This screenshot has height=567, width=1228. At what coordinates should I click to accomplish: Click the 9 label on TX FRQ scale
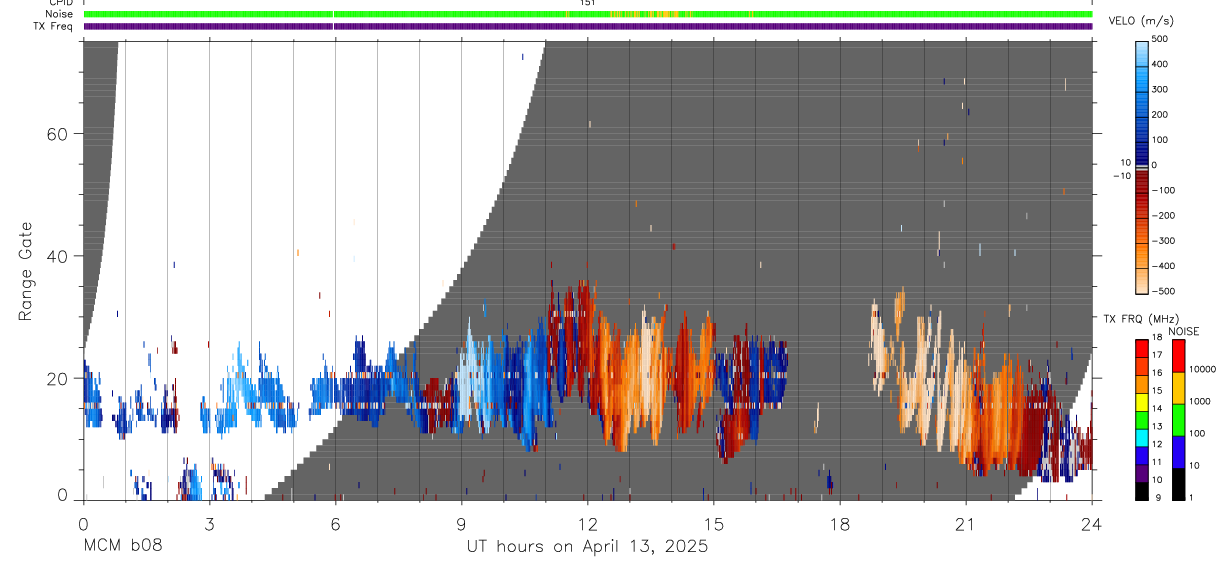(x=1158, y=498)
